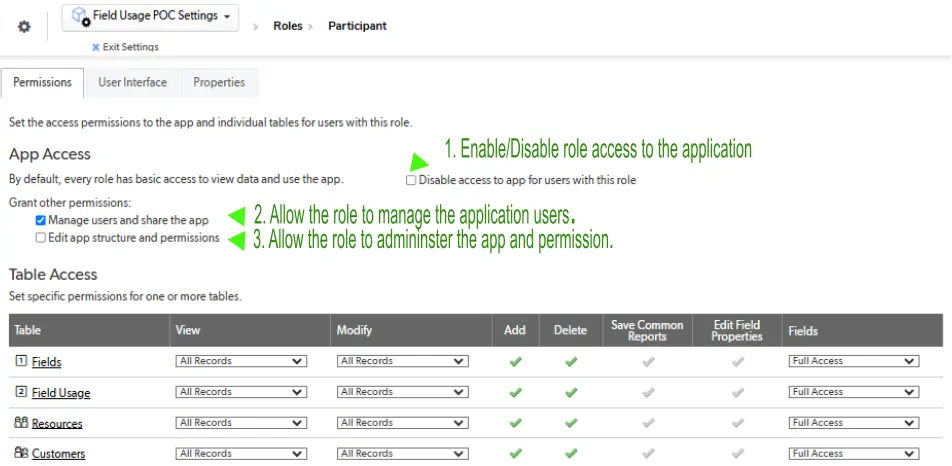952x466 pixels.
Task: Toggle Save Common Reports checkmark for Fields
Action: 648,362
